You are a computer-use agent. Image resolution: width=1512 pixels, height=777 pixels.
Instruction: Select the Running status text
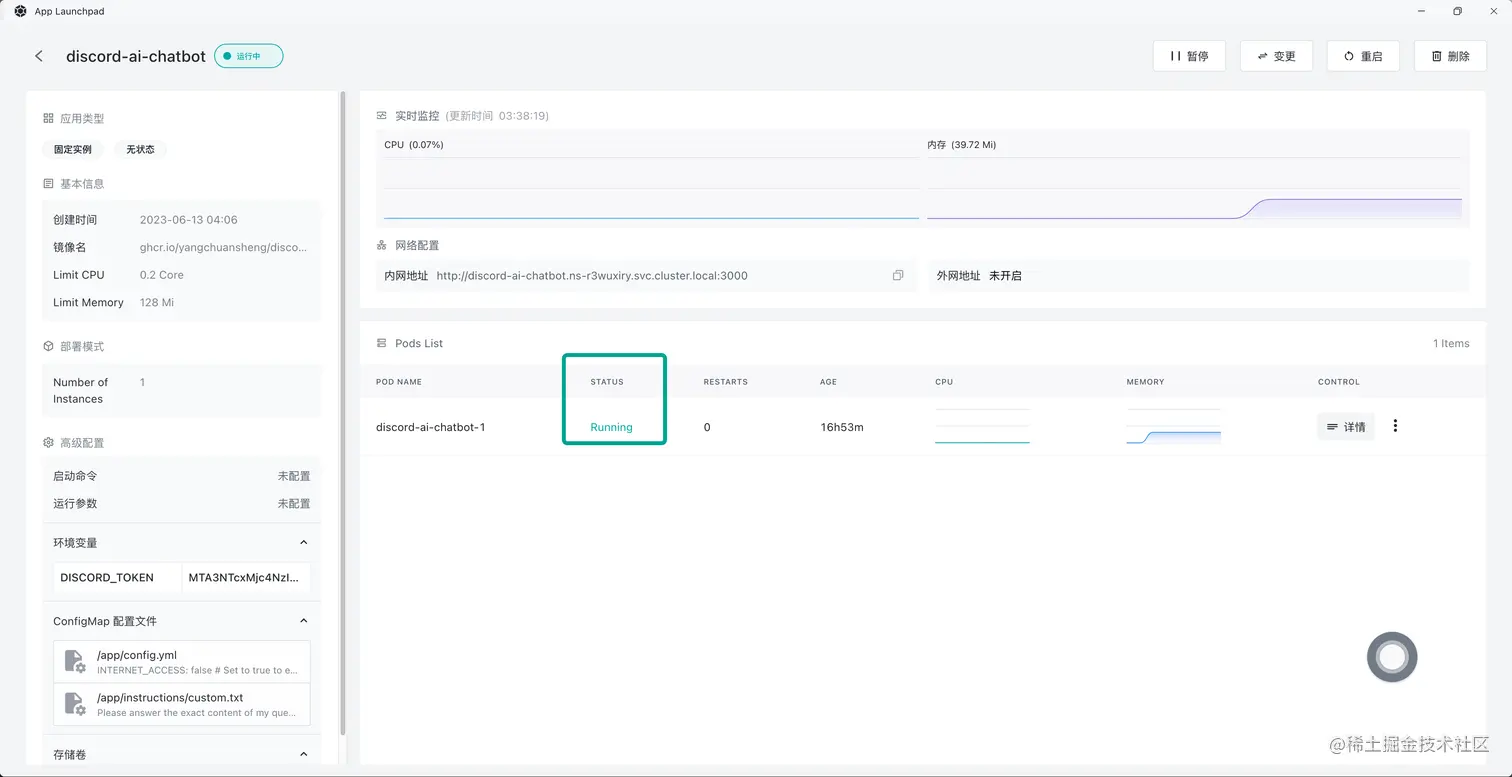pos(611,427)
